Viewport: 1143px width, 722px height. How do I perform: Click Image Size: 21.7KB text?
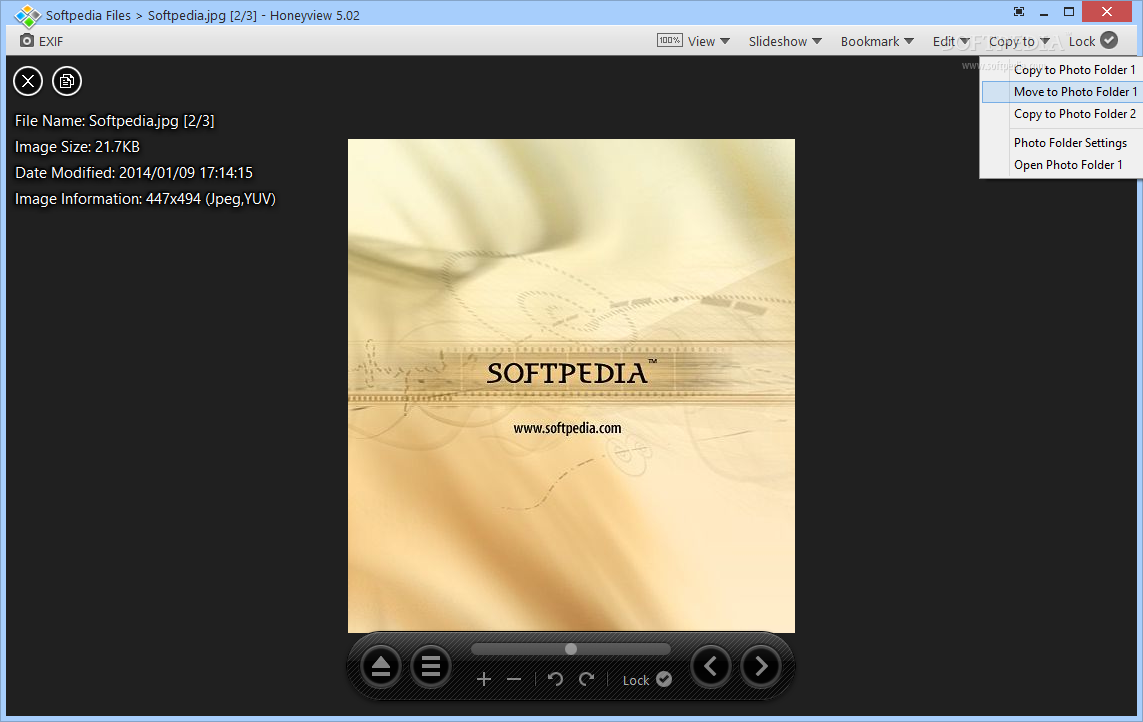77,147
